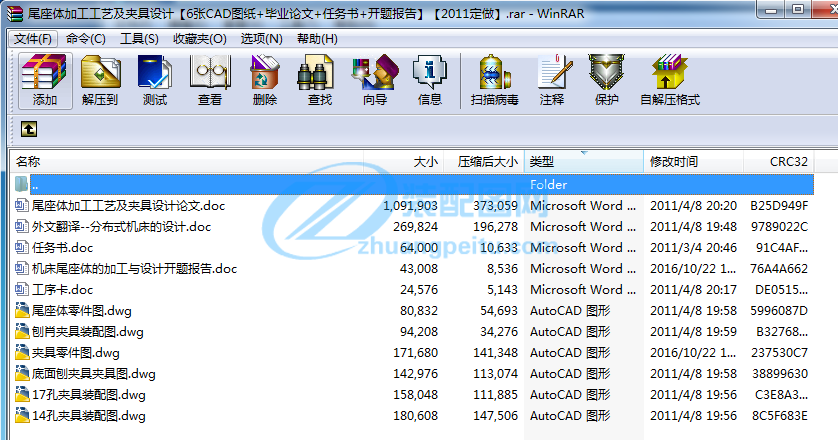Click the AutoCAD icon of 尾座体零件图.dwg
Image resolution: width=838 pixels, height=440 pixels.
(22, 310)
